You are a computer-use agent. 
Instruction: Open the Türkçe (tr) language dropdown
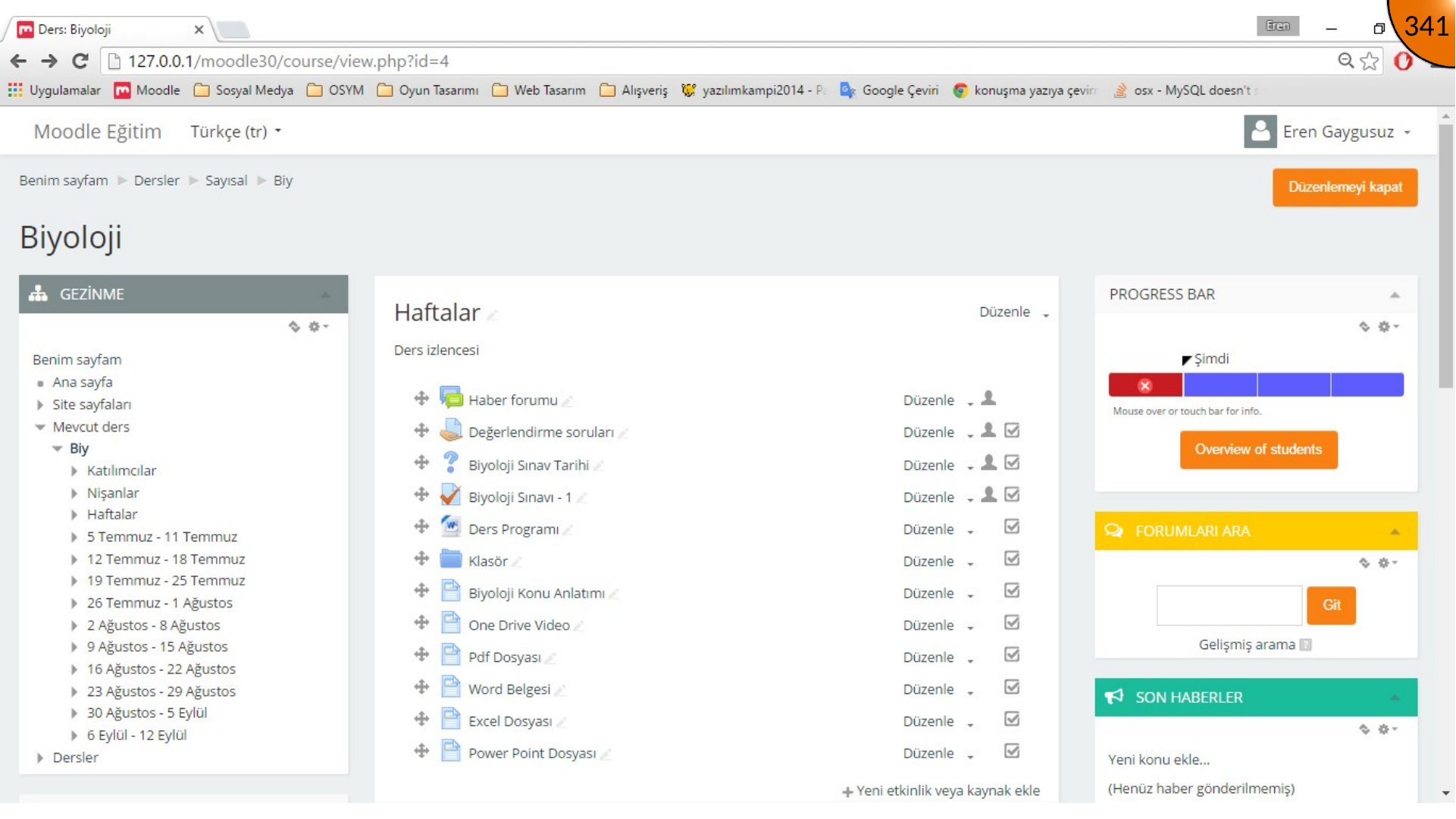click(236, 132)
